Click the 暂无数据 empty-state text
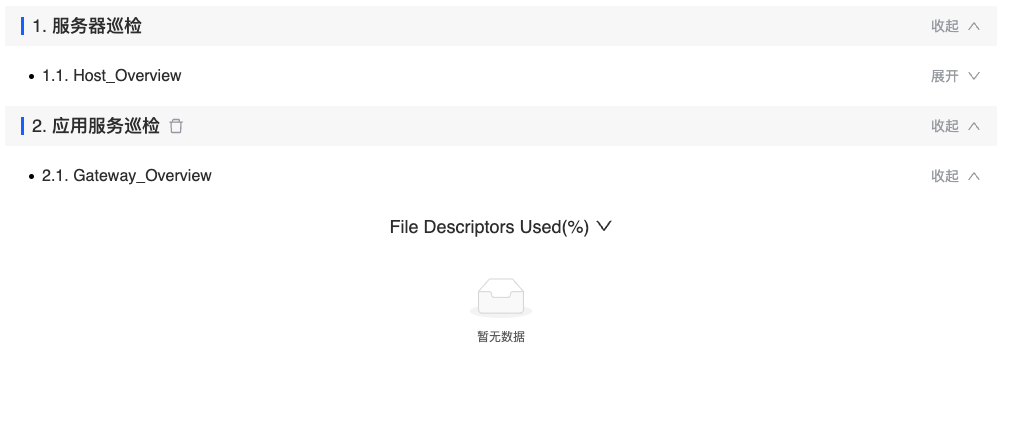The height and width of the screenshot is (432, 1036). [501, 337]
